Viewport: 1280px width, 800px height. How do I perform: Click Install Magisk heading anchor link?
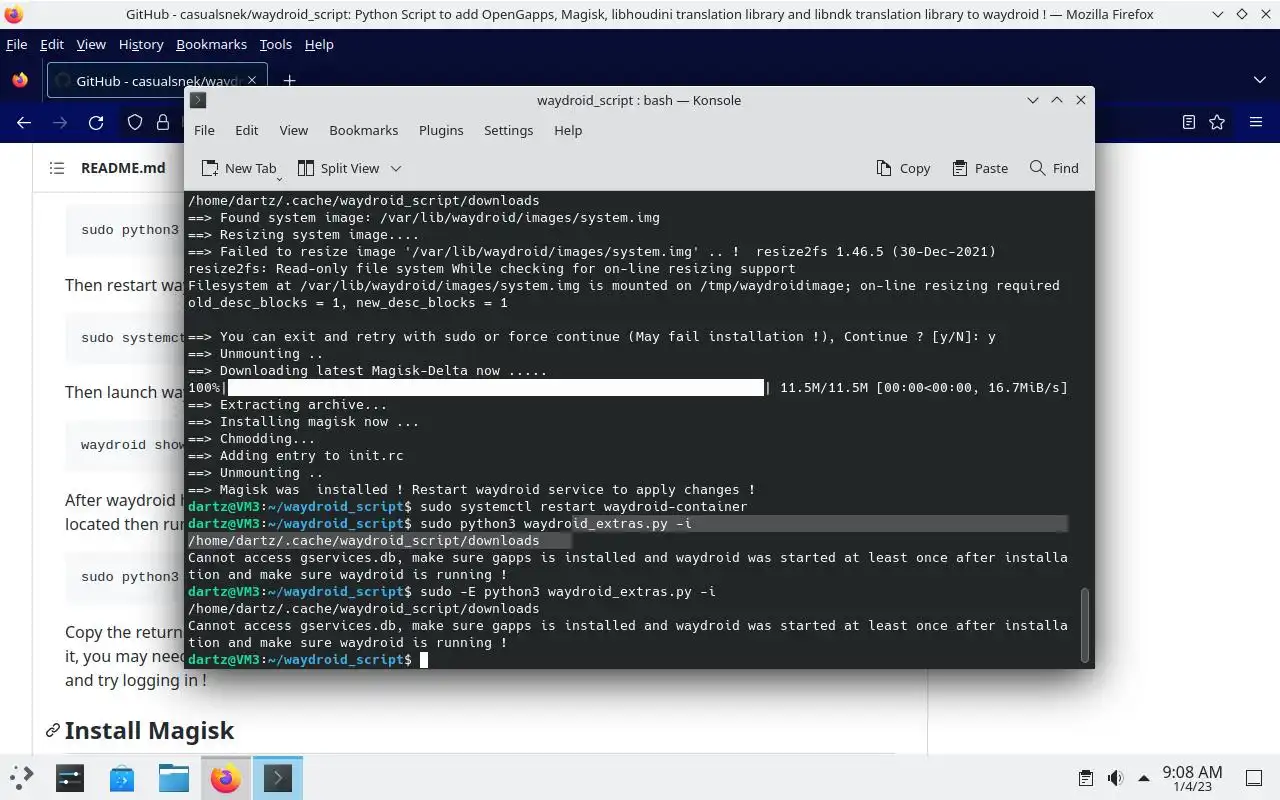pos(52,731)
